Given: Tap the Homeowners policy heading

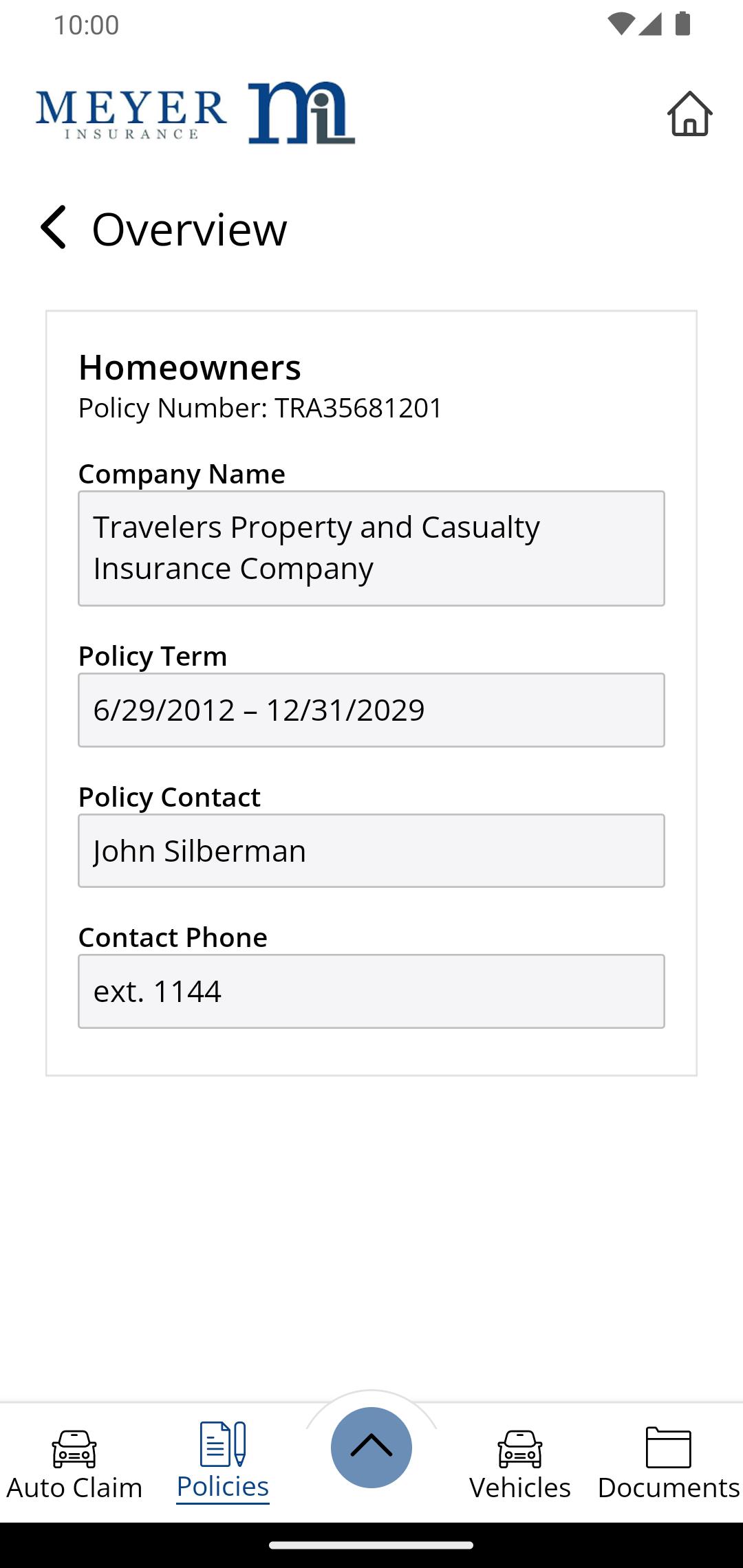Looking at the screenshot, I should coord(189,367).
